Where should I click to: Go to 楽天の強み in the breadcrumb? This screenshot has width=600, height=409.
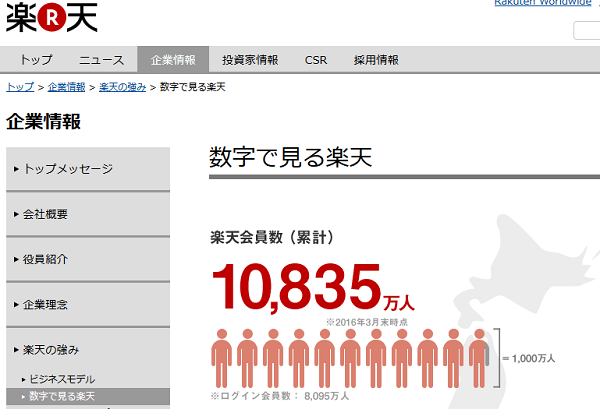(122, 87)
